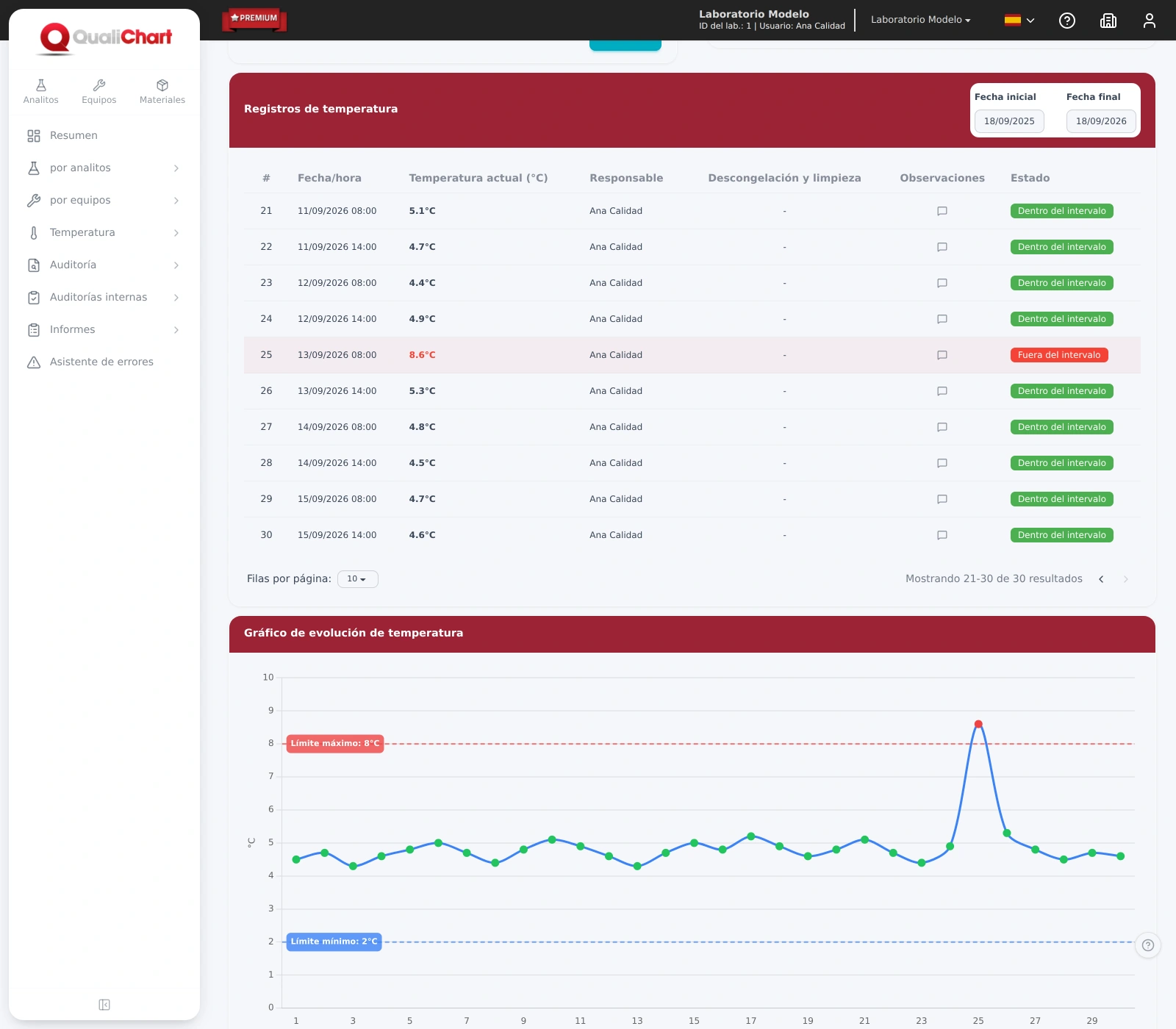Open observations comment icon for row 23

942,283
